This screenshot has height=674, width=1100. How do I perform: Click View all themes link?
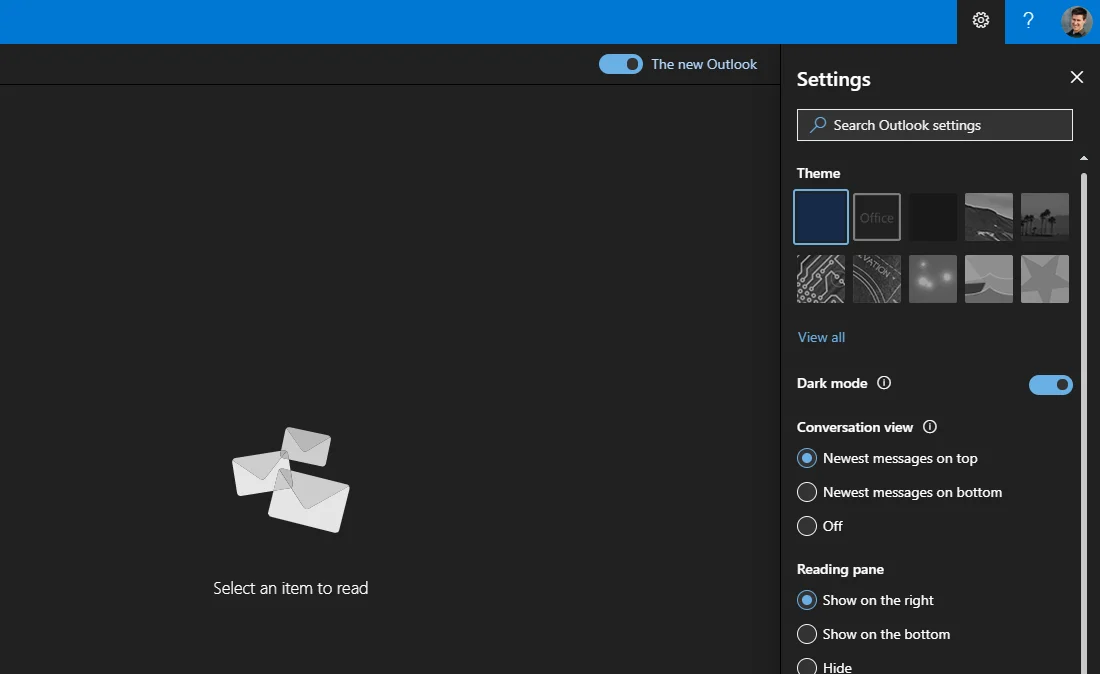click(x=821, y=337)
